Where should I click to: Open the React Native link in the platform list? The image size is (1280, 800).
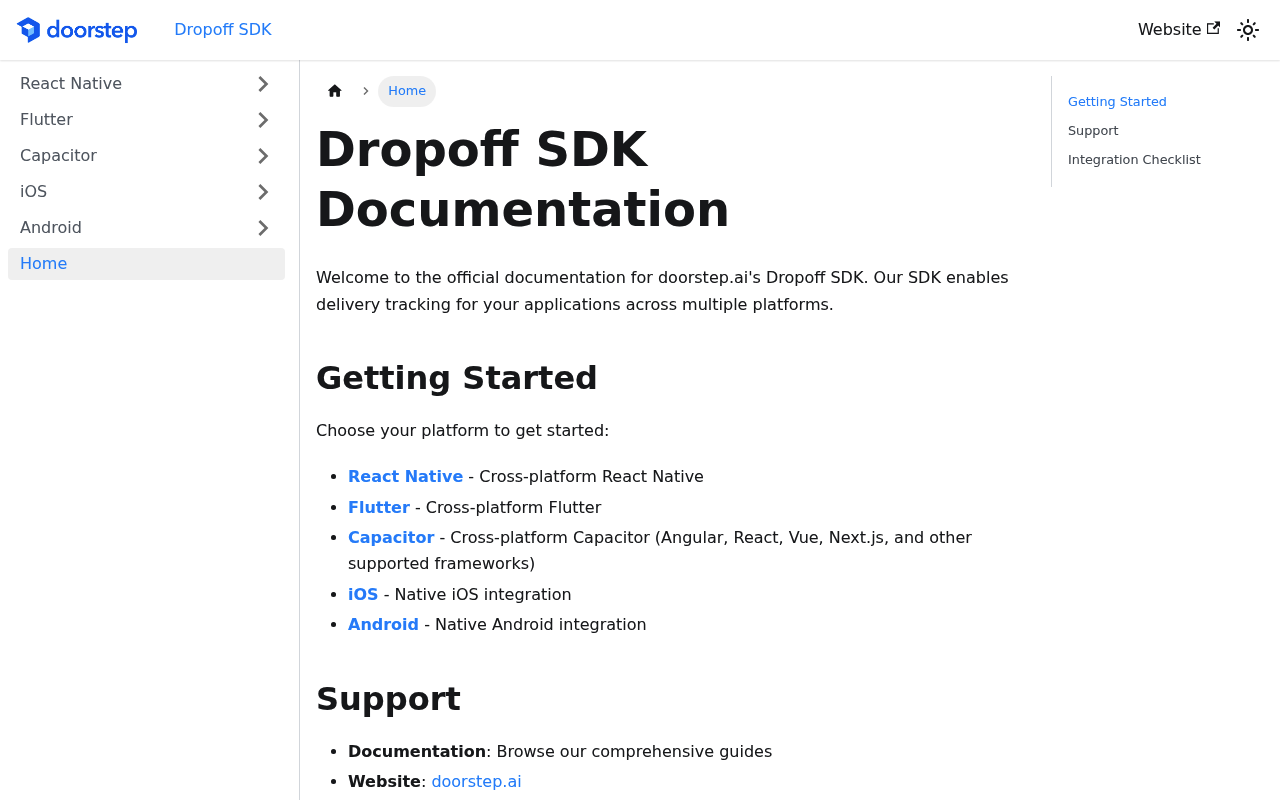click(x=405, y=477)
